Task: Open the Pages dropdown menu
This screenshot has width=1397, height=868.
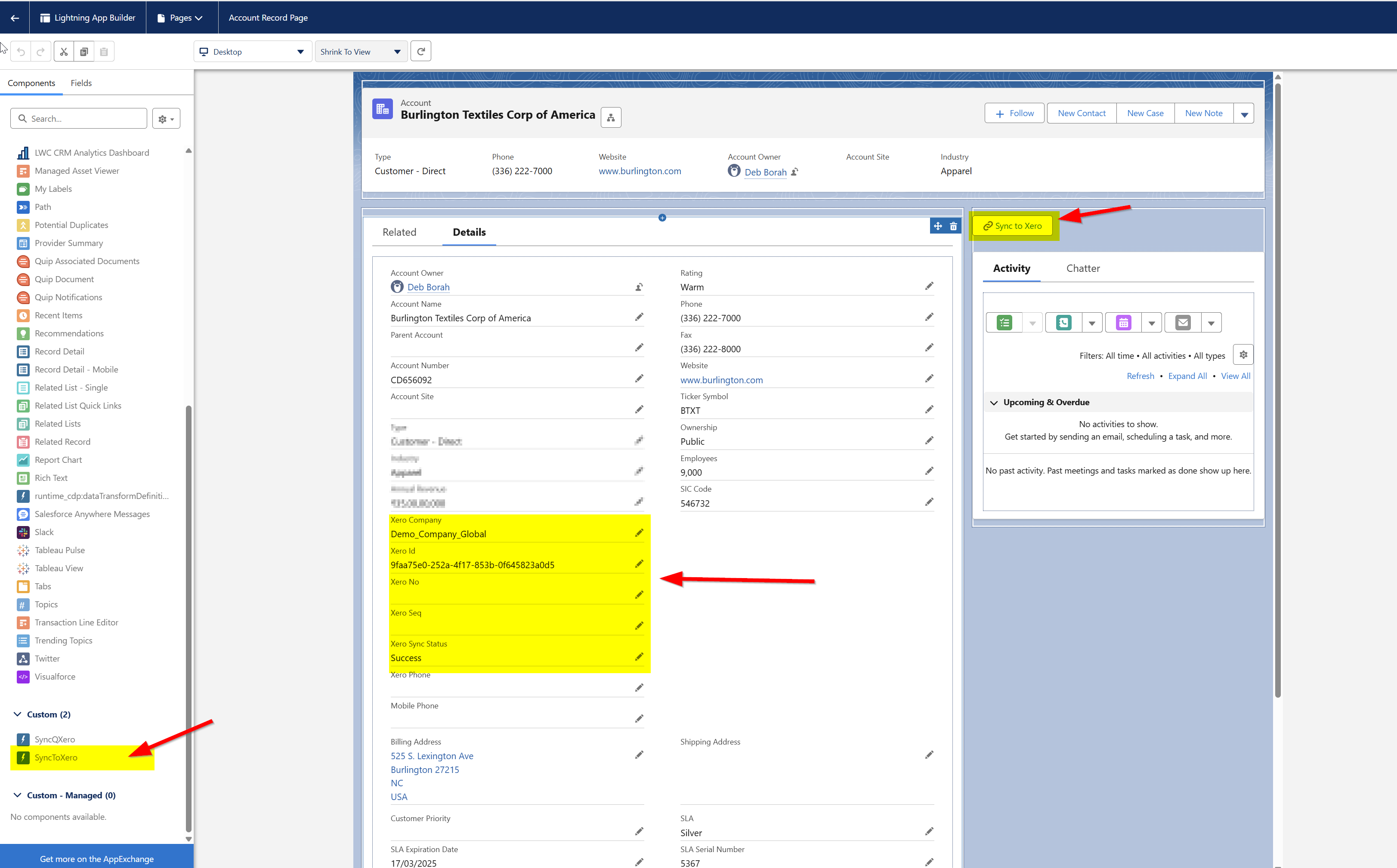Action: pyautogui.click(x=181, y=18)
